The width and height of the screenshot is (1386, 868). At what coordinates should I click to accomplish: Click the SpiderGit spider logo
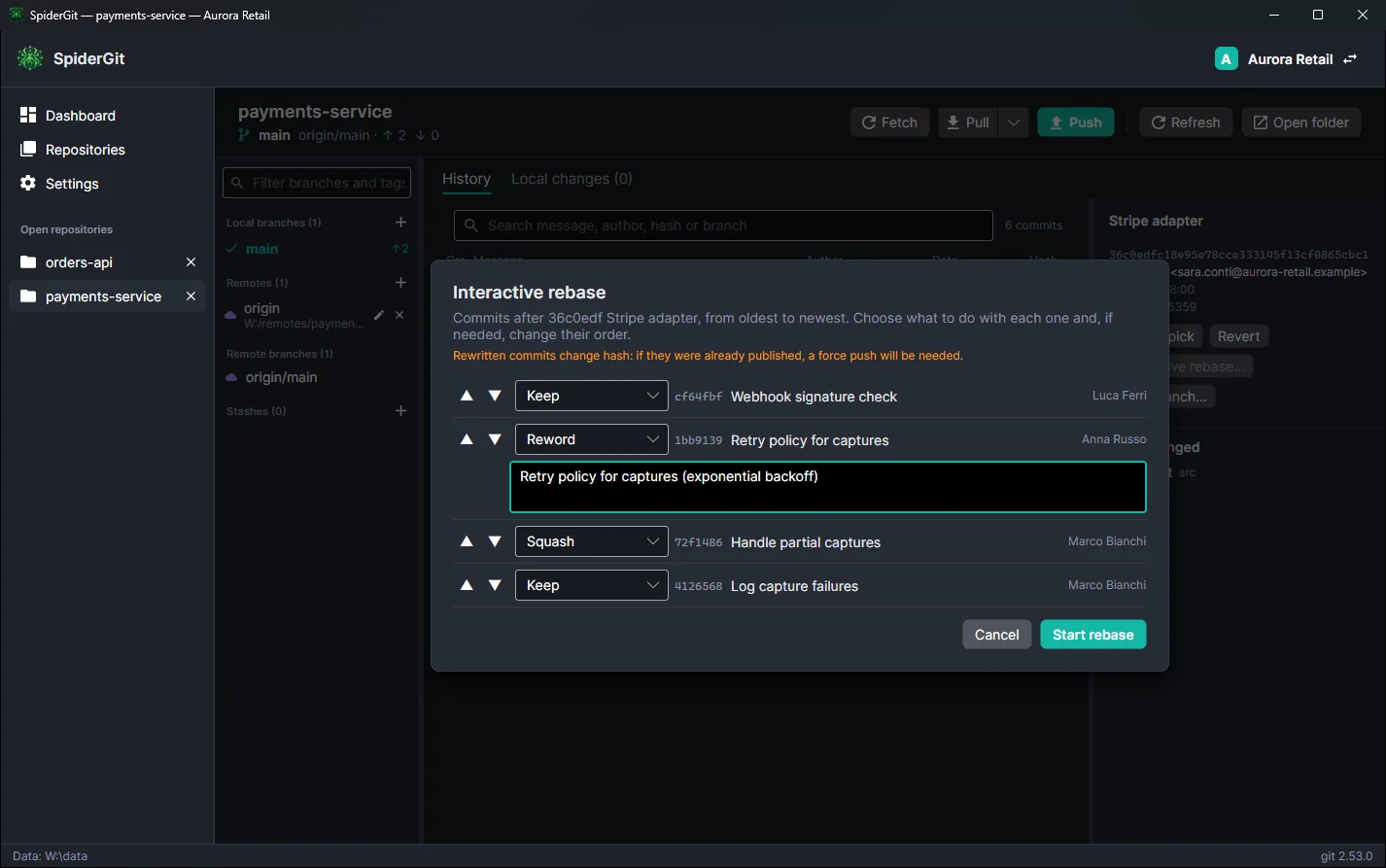(x=30, y=58)
